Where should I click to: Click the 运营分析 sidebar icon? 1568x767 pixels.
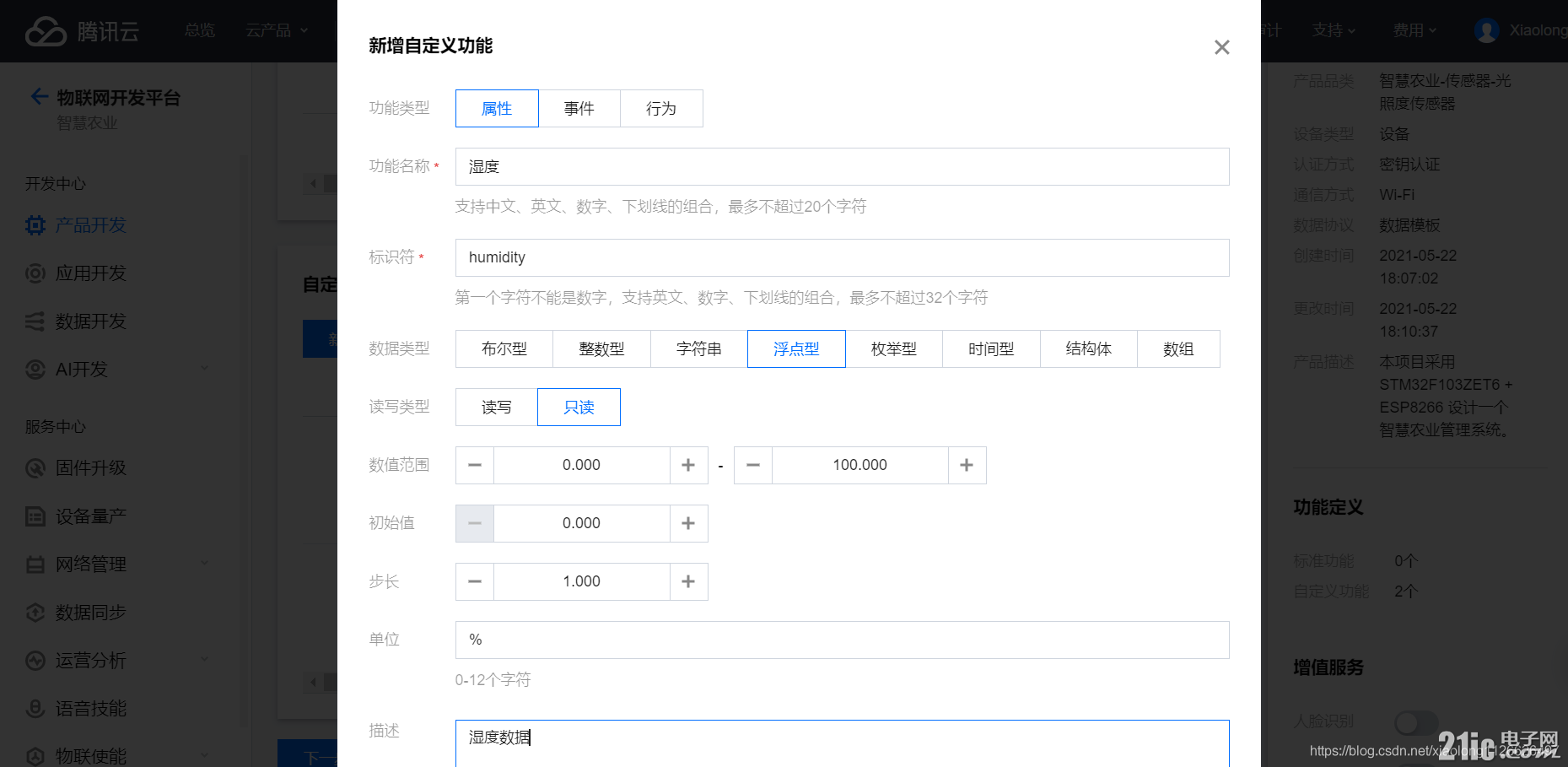point(35,661)
